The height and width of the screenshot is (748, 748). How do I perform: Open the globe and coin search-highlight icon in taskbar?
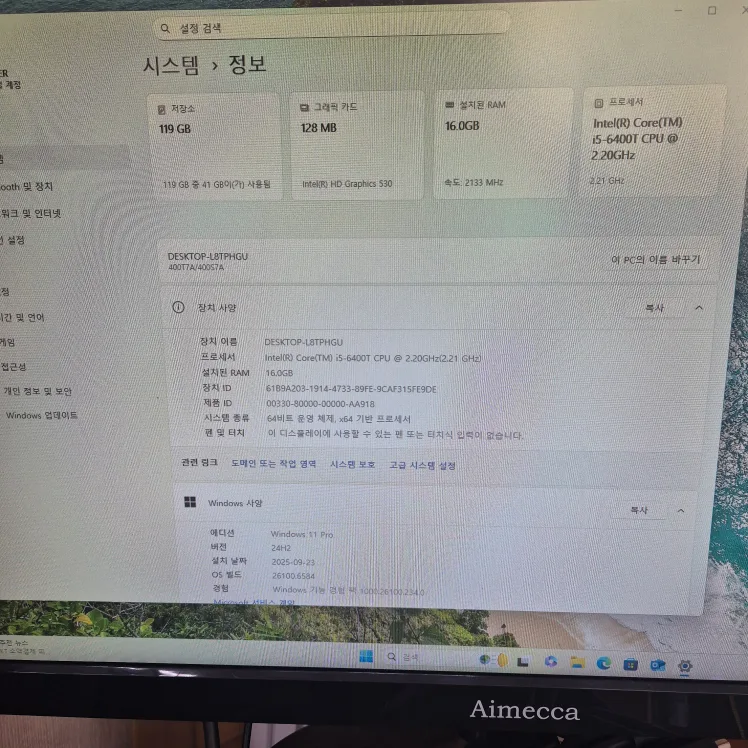[494, 660]
